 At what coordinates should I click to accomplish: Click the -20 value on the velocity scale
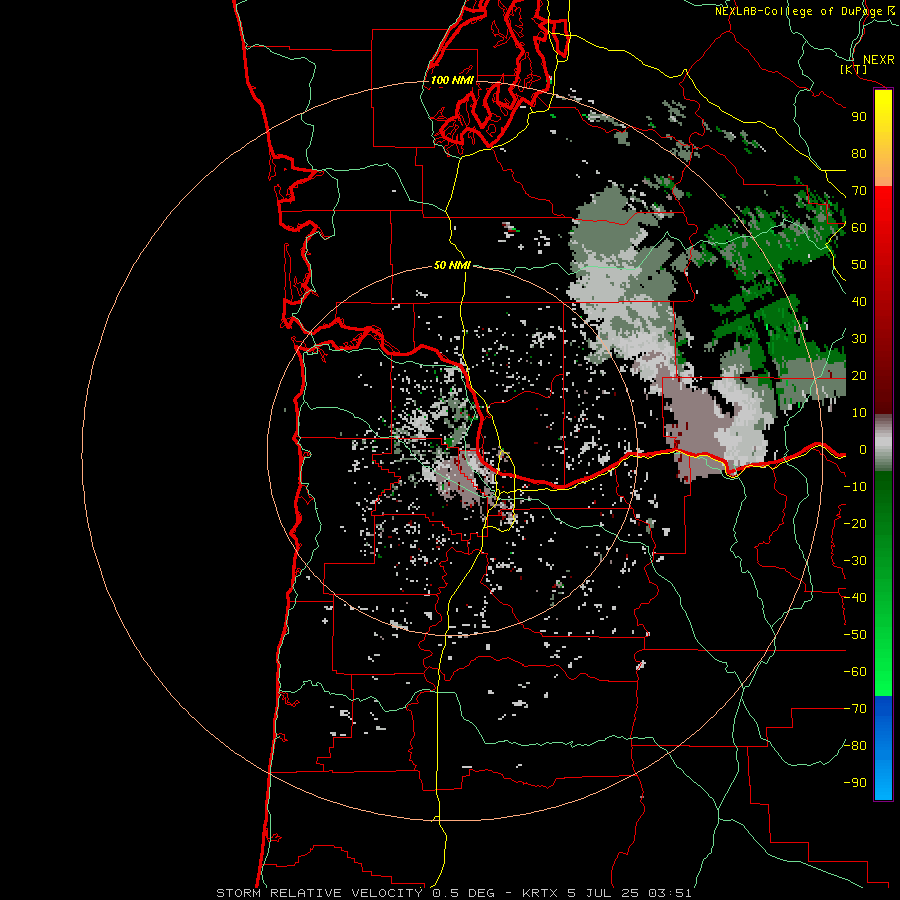click(x=855, y=524)
